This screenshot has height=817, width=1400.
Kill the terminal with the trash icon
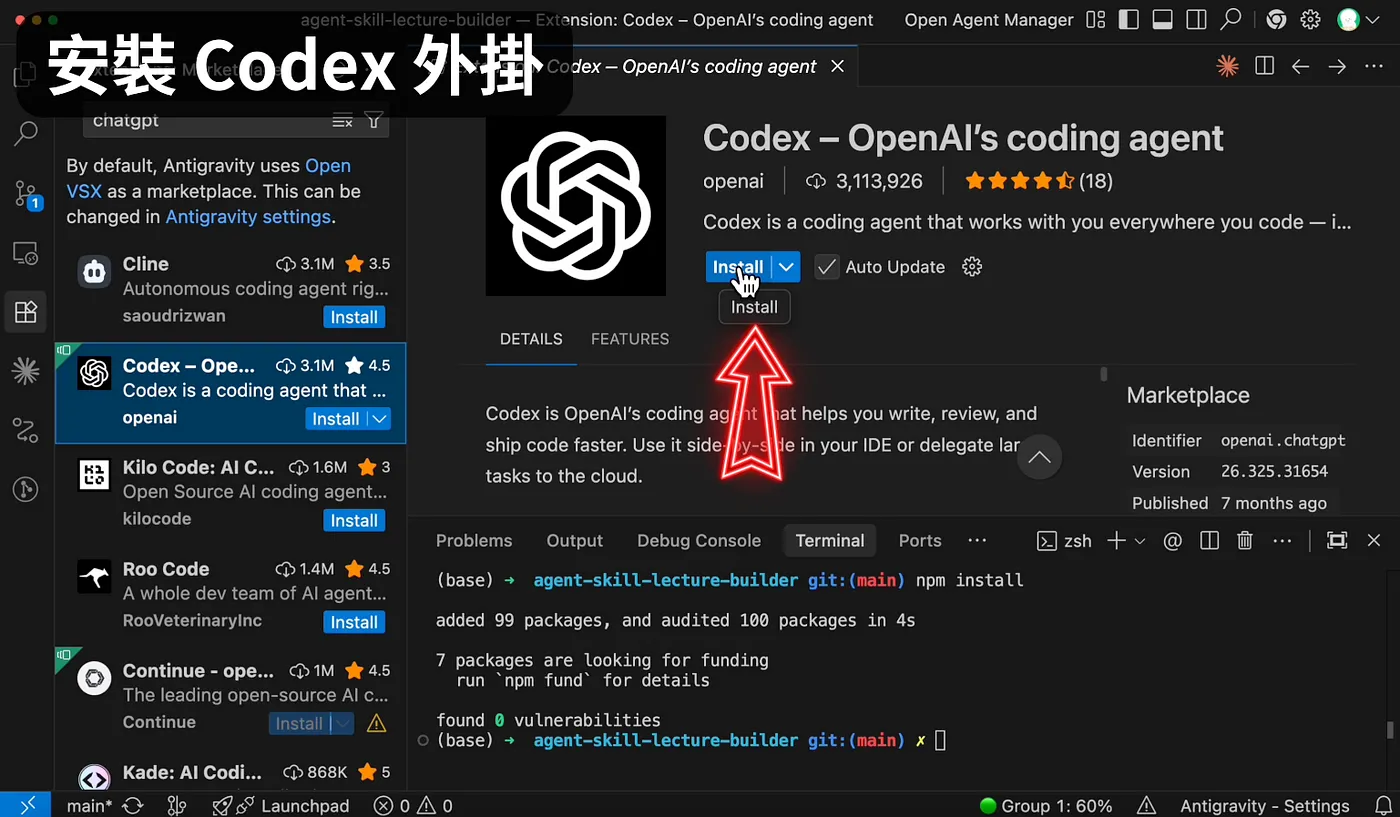pyautogui.click(x=1245, y=541)
